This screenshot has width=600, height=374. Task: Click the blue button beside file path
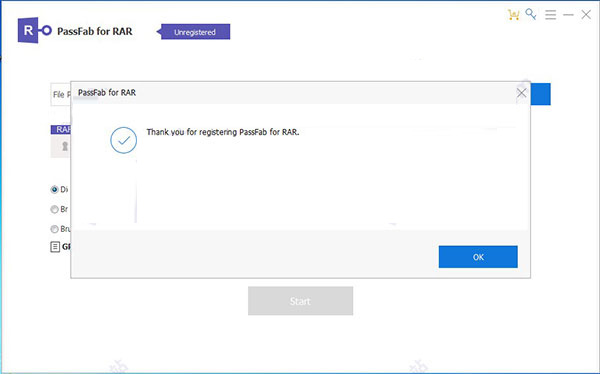[540, 94]
